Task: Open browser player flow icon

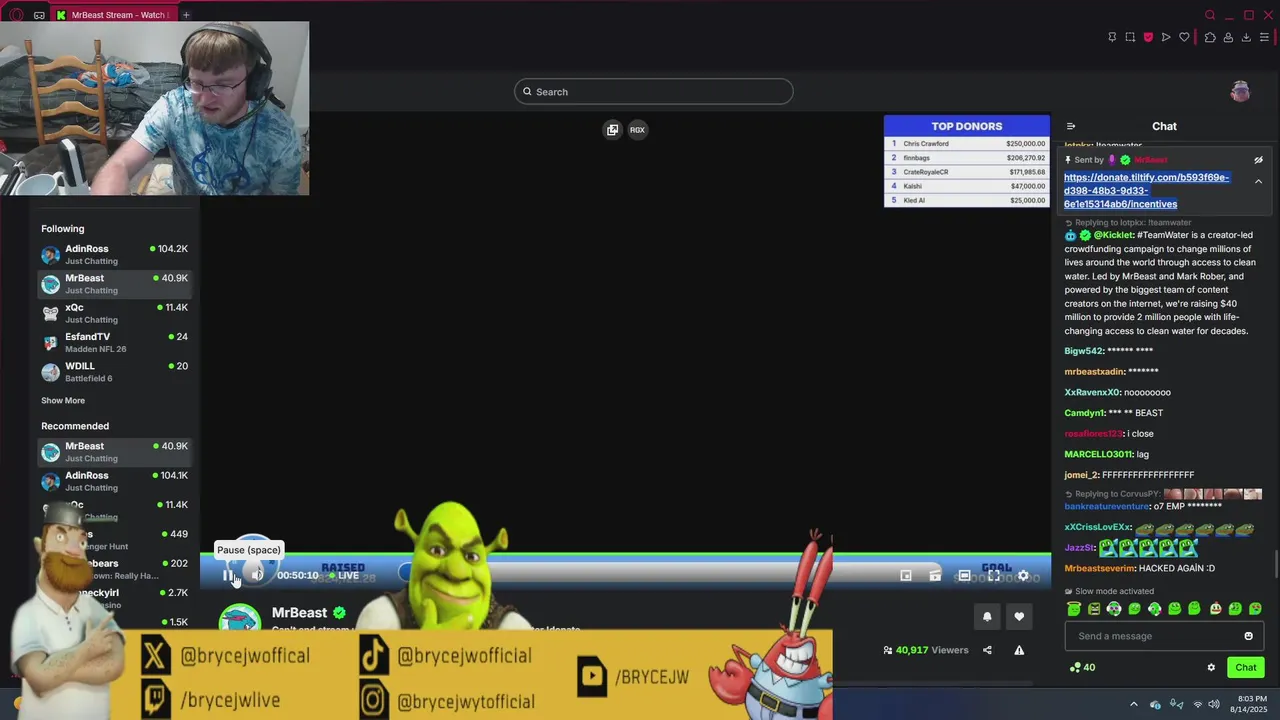Action: [x=1166, y=37]
